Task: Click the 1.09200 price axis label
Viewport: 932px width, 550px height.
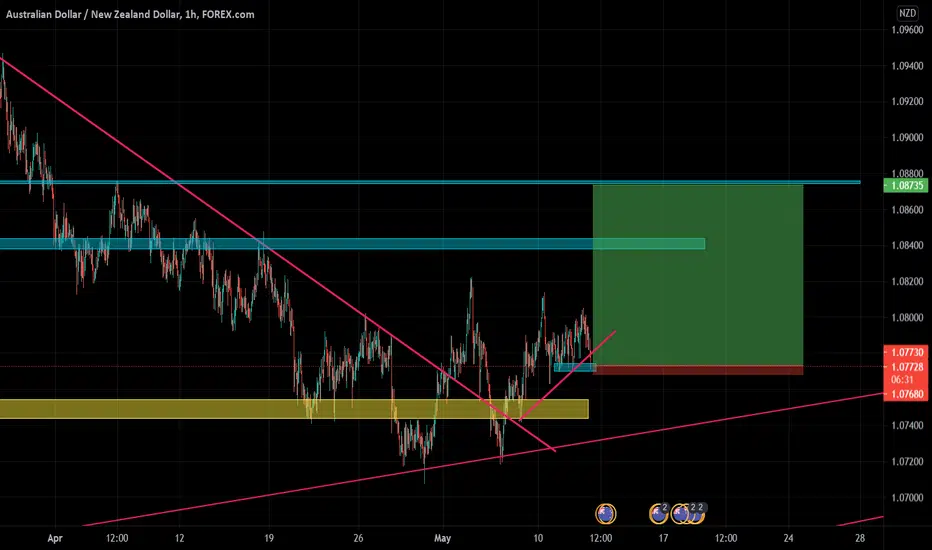Action: (x=907, y=102)
